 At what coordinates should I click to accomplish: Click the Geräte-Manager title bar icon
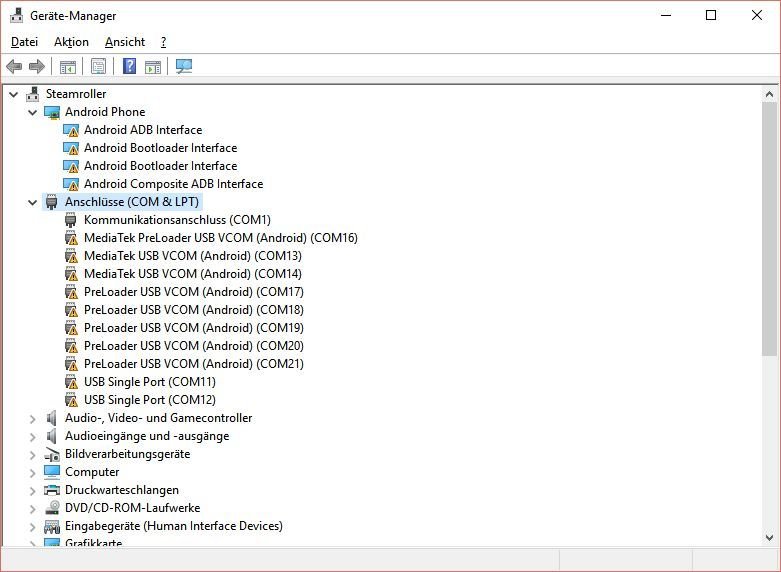coord(16,15)
